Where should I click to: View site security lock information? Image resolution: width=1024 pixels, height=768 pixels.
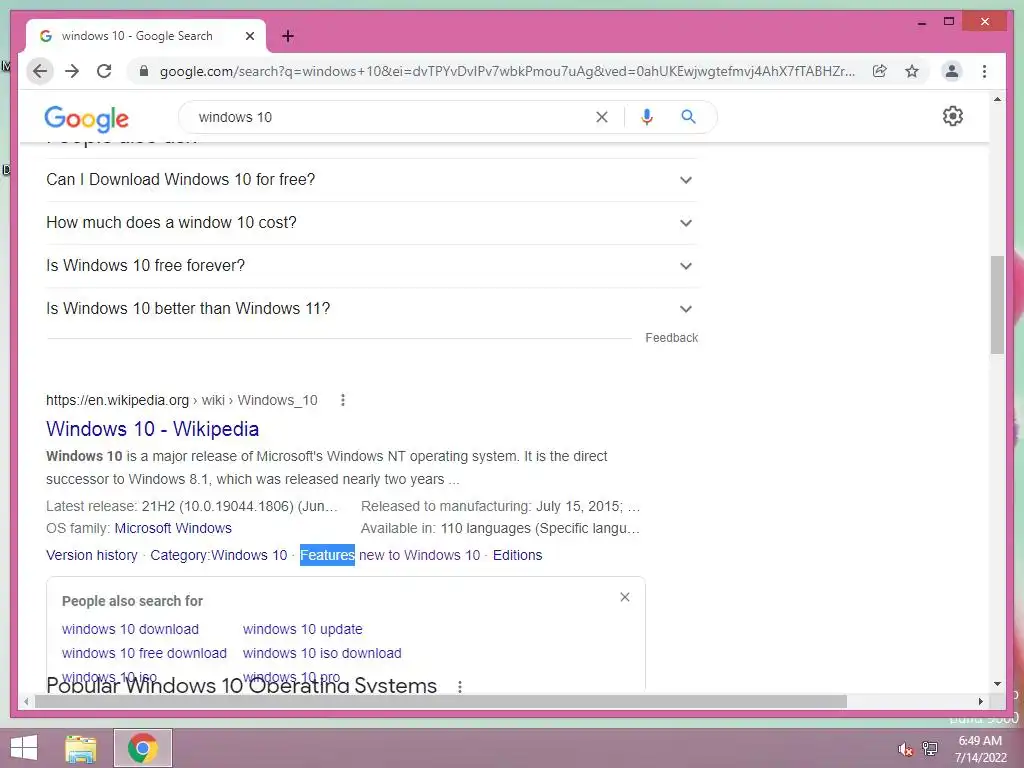click(x=144, y=71)
